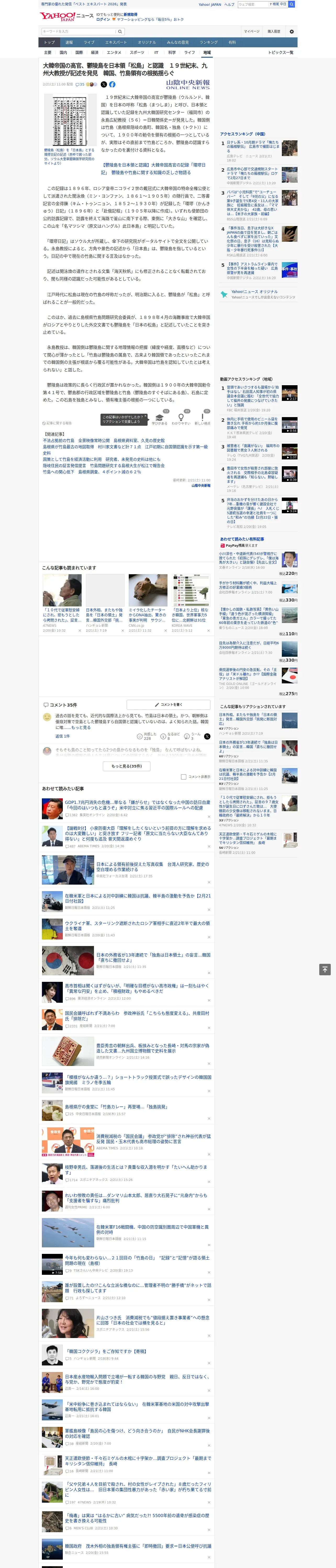Viewport: 336px width, 1568px height.
Task: Select the ランキング navigation tab
Action: pos(209,42)
